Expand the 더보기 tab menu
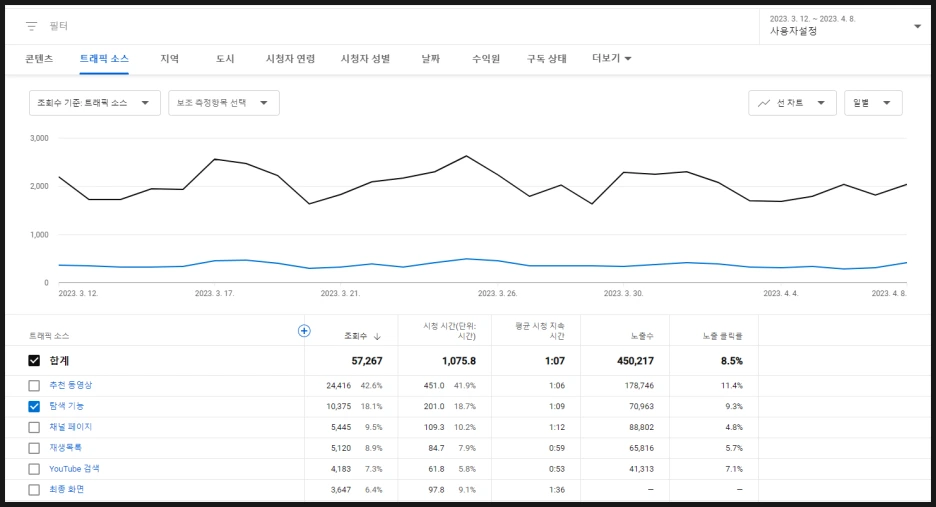936x507 pixels. coord(612,59)
